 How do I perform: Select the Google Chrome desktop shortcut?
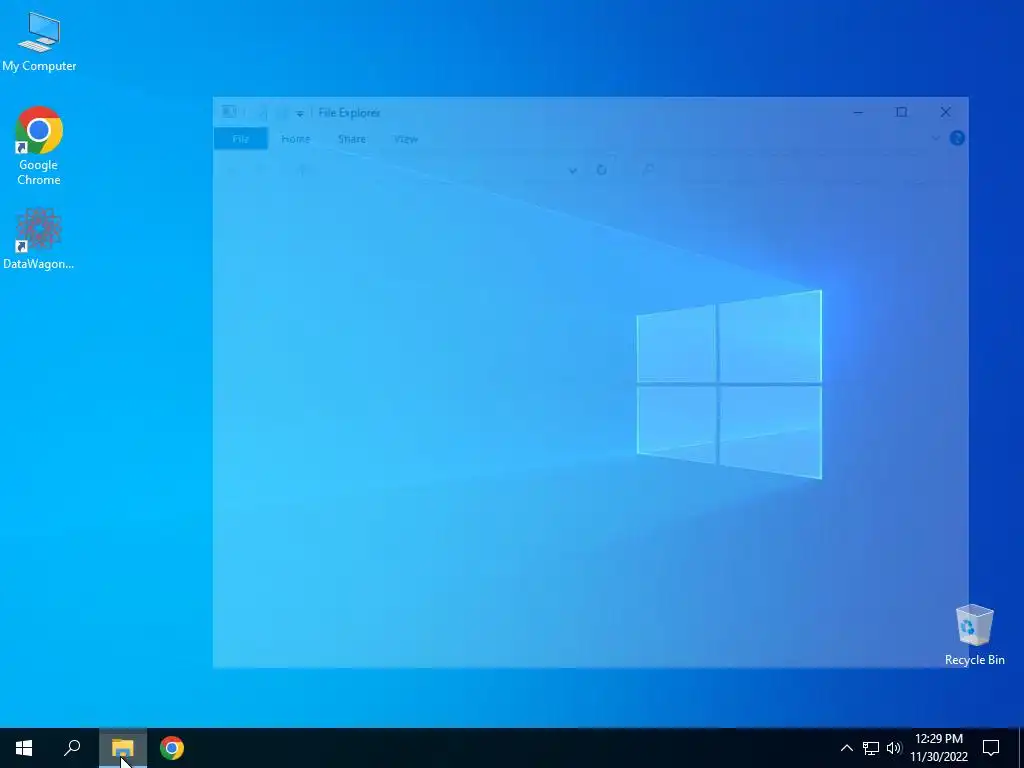coord(39,146)
